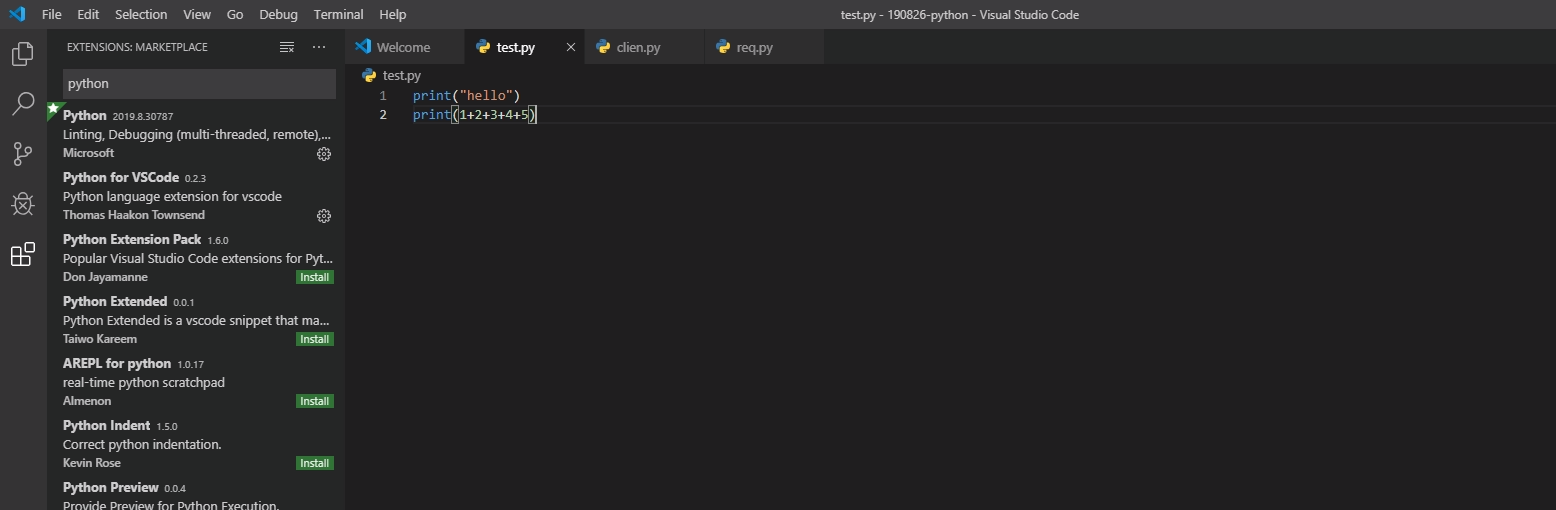Image resolution: width=1556 pixels, height=510 pixels.
Task: Select the Python Extension Pack entry title
Action: click(x=132, y=239)
